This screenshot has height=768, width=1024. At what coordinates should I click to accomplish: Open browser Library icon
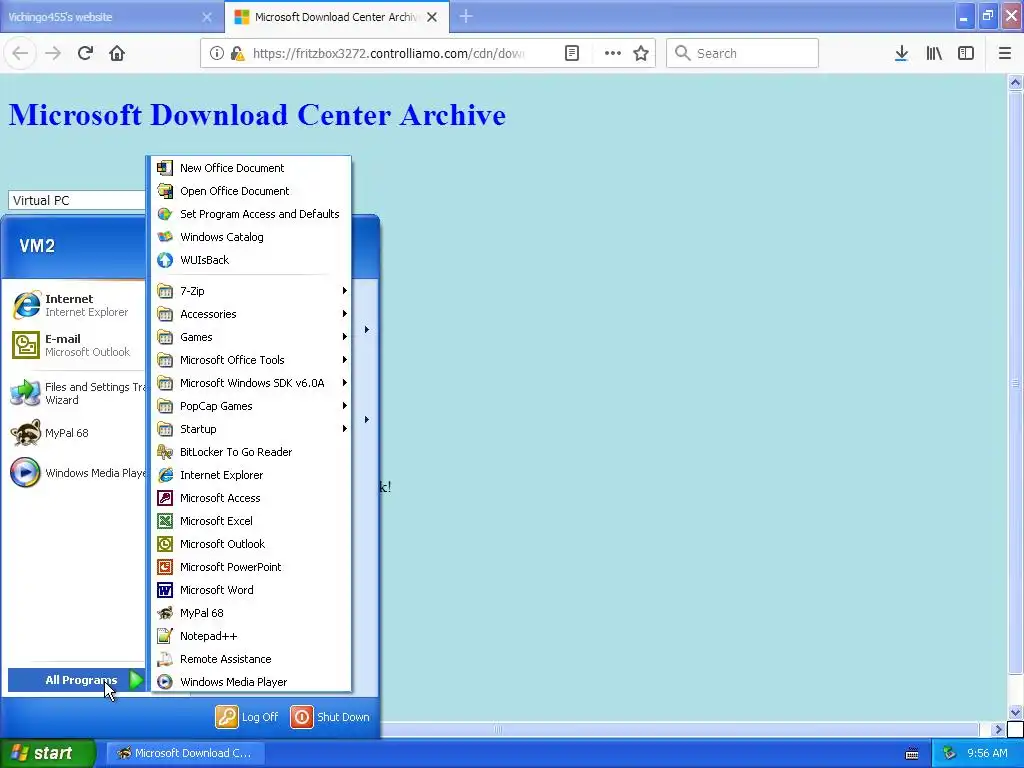coord(934,53)
